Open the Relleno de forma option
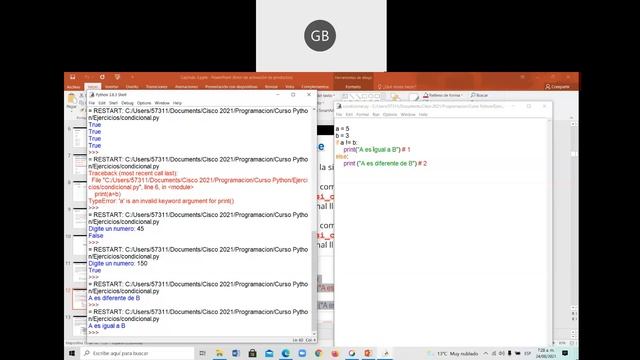The image size is (640, 360). click(443, 95)
